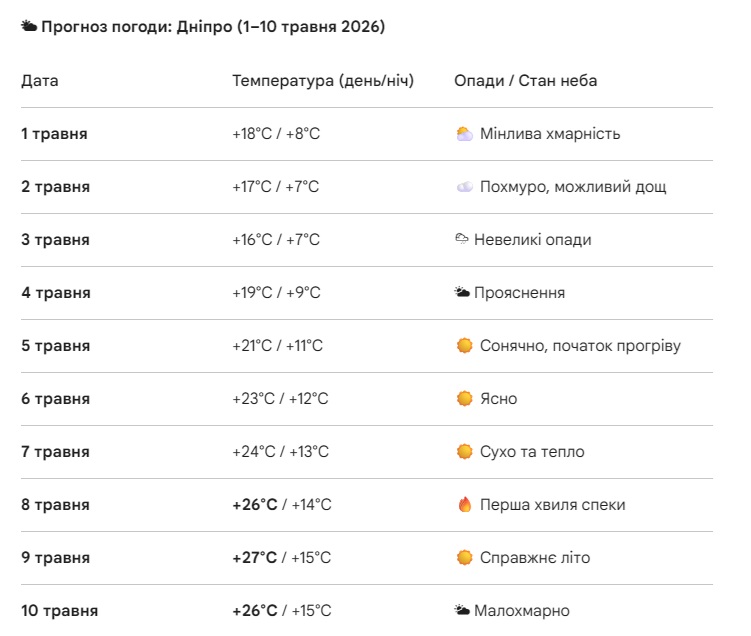Click the icon next to Прояснення
Screen dimensions: 751x636
[462, 293]
